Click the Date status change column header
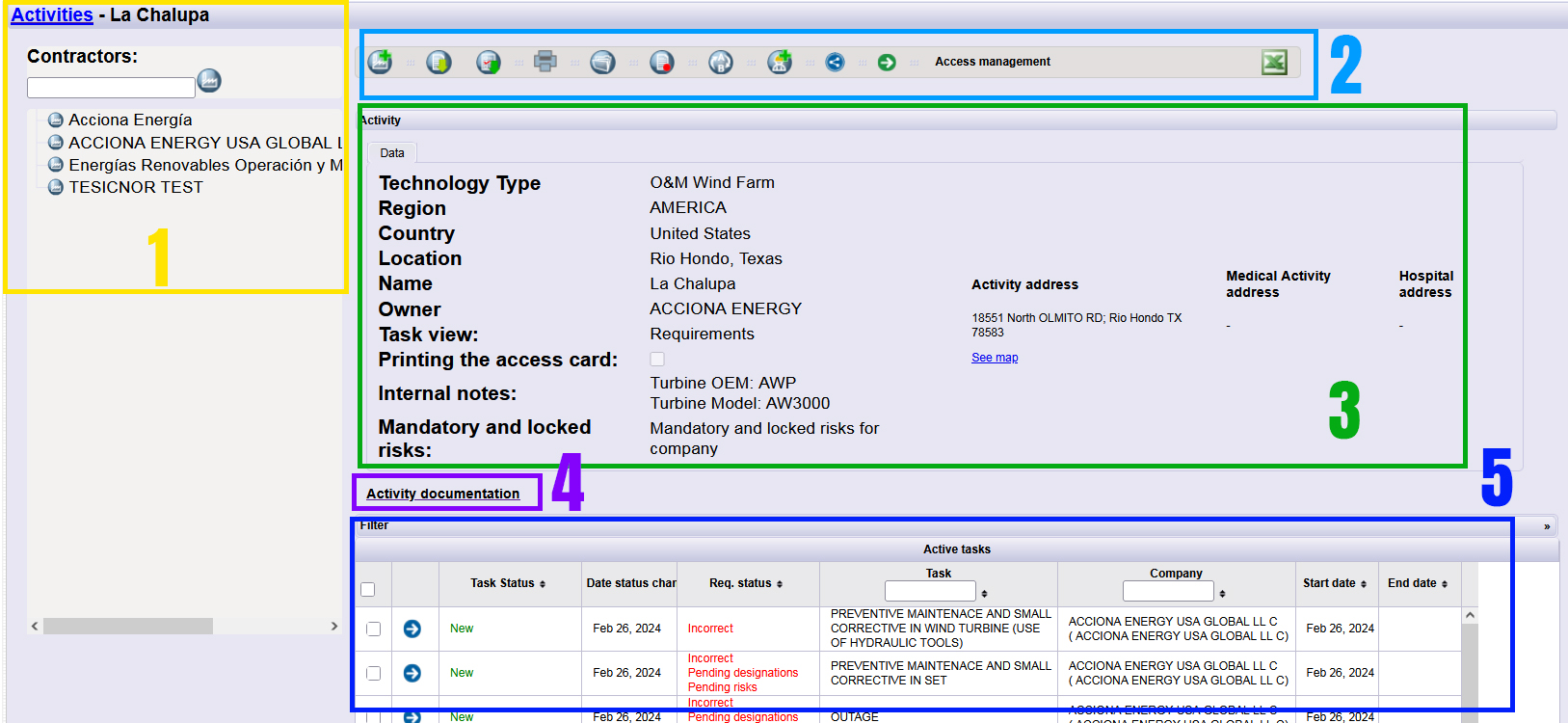 pos(630,583)
